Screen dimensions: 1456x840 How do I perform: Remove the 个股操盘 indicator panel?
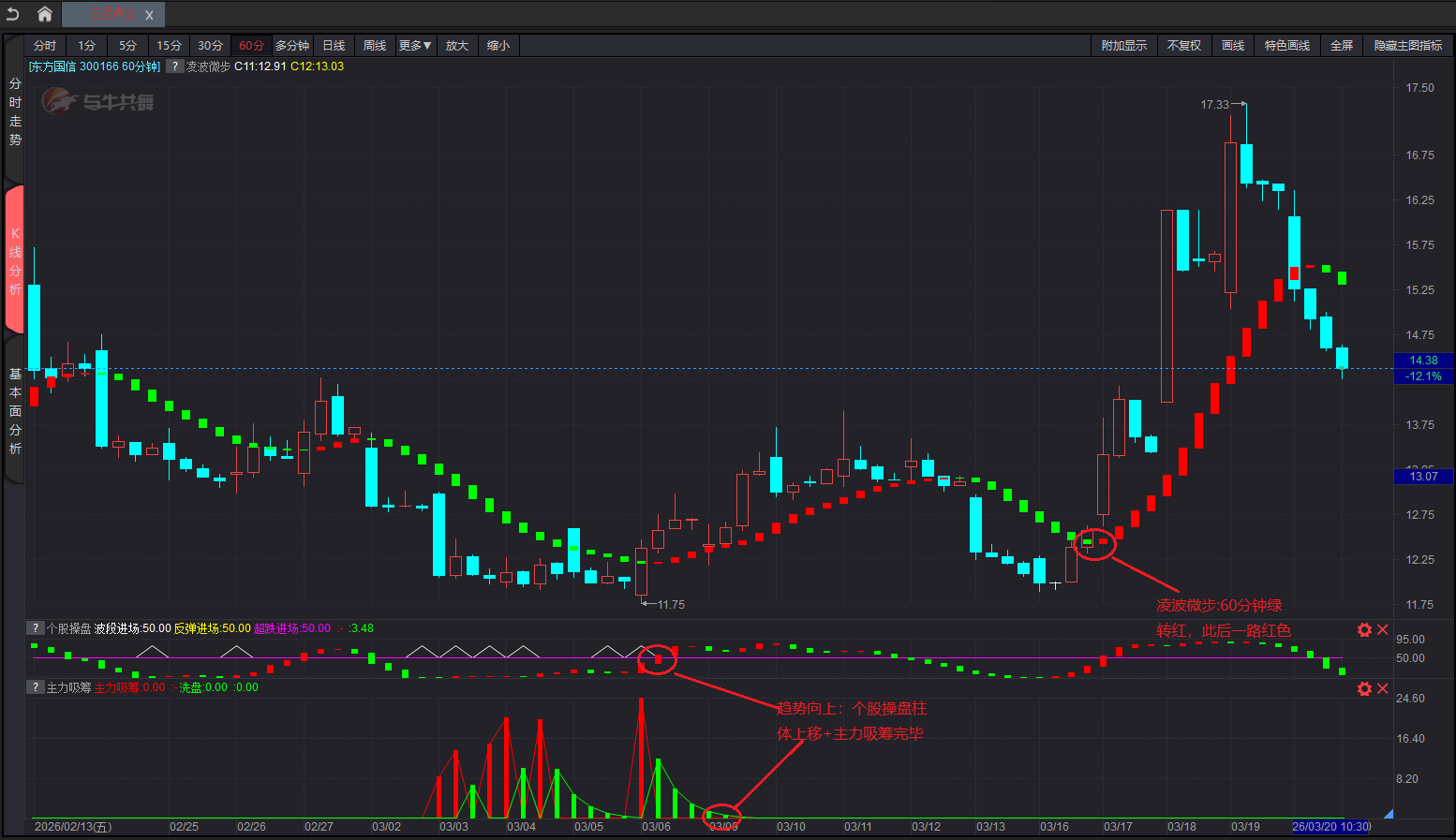pyautogui.click(x=1382, y=630)
